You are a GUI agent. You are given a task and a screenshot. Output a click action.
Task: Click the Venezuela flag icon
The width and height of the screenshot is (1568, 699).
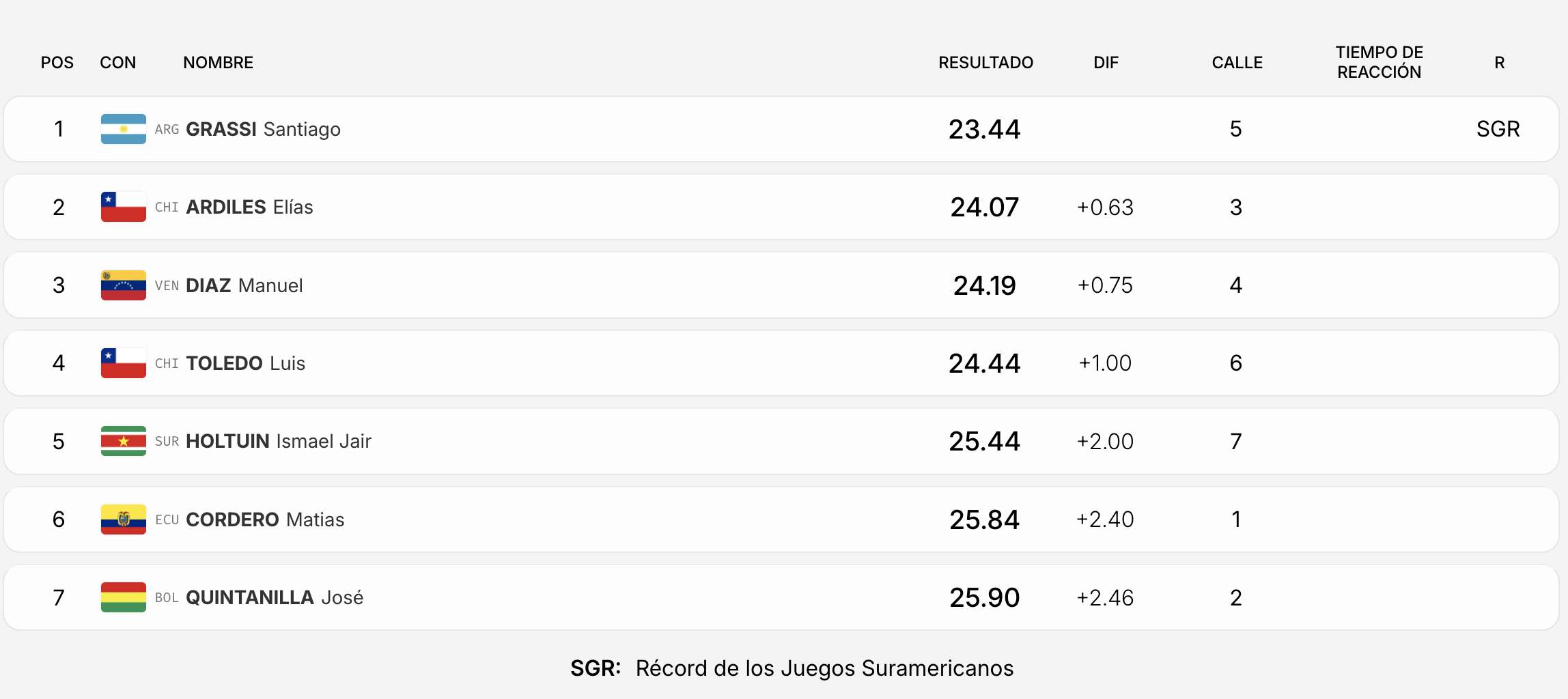(124, 285)
